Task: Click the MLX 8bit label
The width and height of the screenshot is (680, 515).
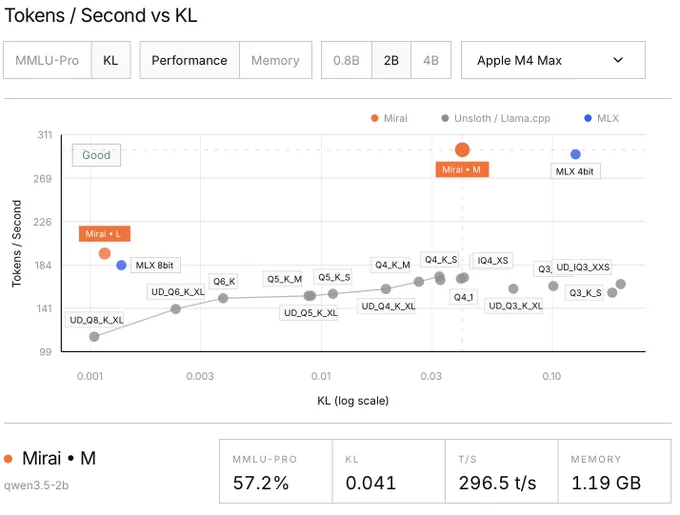Action: (155, 265)
